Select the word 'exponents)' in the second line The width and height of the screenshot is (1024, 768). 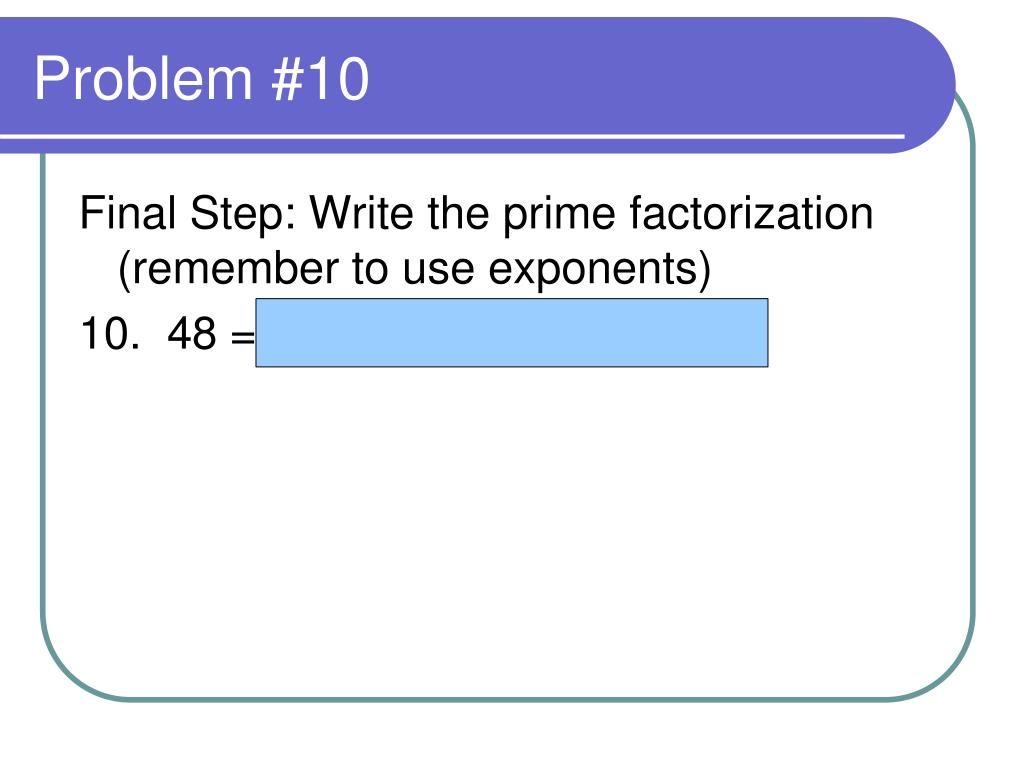tap(600, 270)
